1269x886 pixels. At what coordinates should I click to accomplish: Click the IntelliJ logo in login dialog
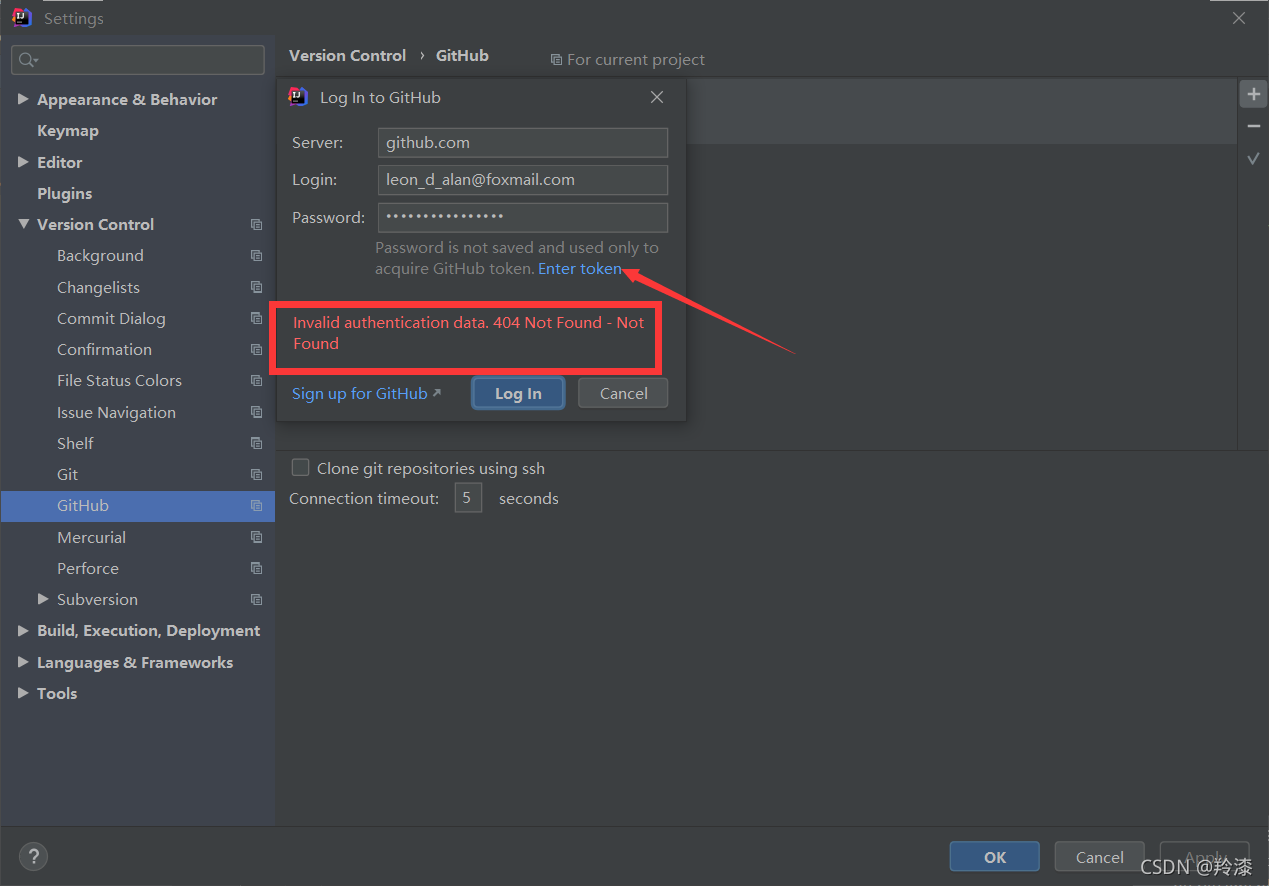point(298,96)
